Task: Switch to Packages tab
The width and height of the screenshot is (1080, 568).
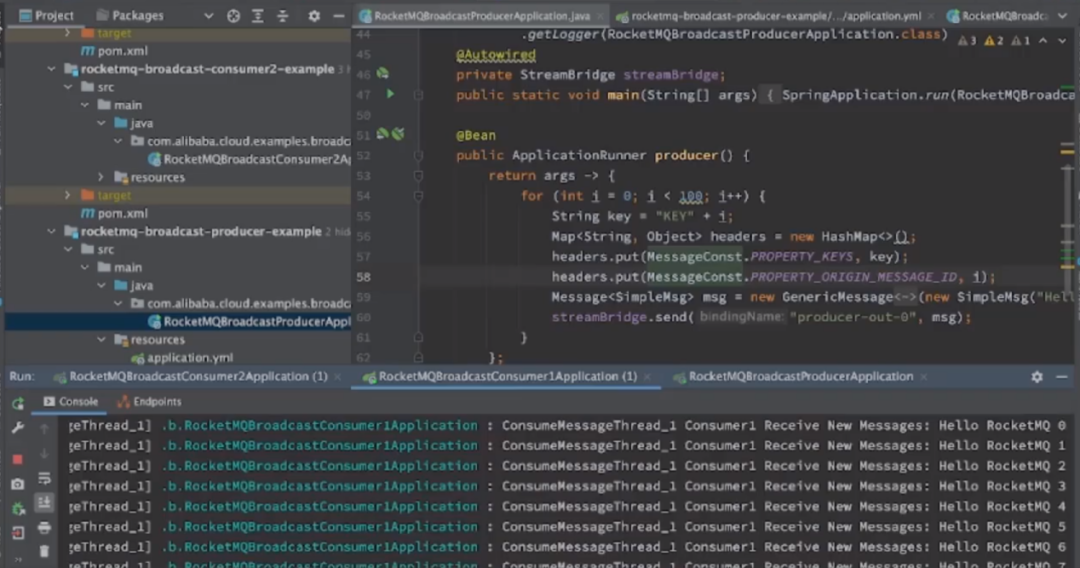Action: 130,15
